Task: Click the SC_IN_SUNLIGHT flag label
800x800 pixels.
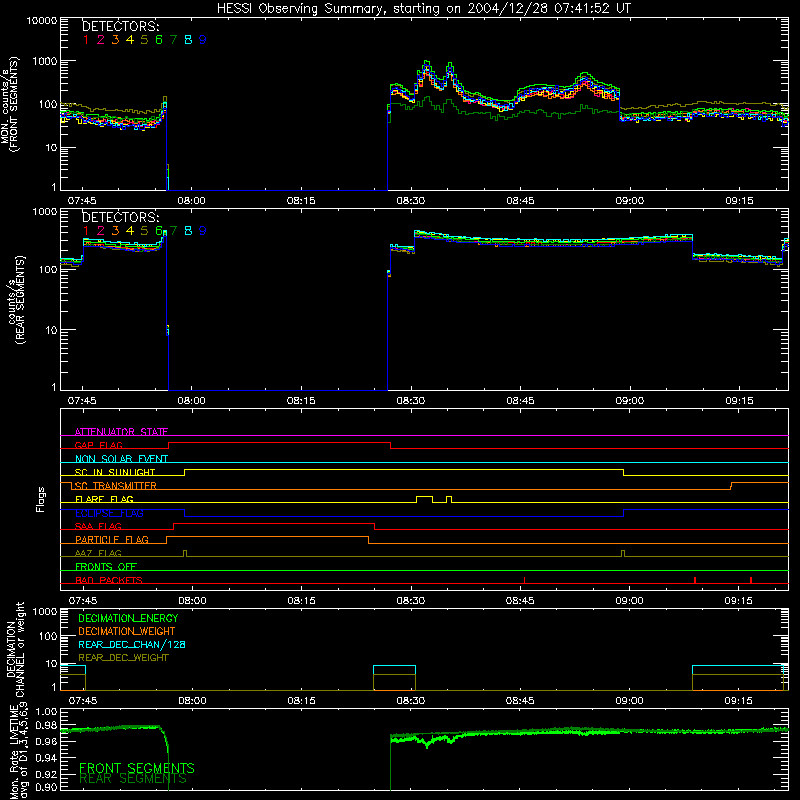Action: [x=115, y=472]
